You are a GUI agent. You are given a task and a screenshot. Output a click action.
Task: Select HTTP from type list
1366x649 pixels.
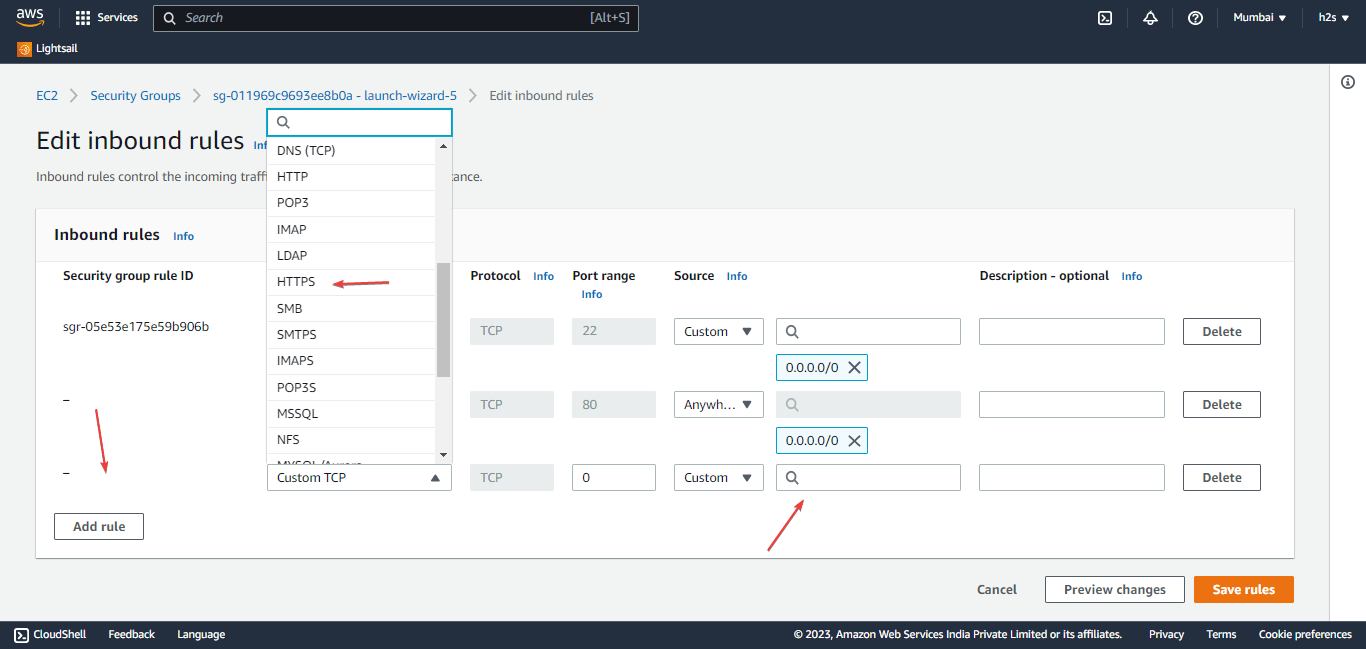click(x=351, y=177)
